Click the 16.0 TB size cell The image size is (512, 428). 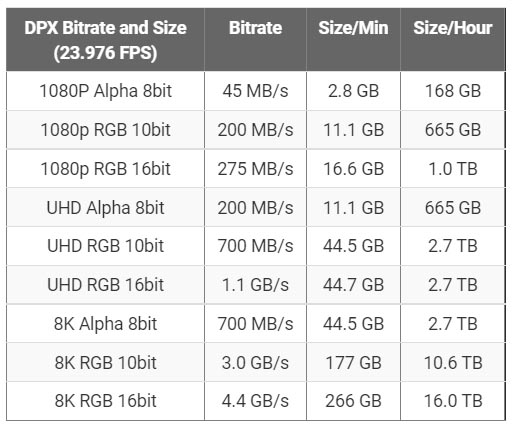pyautogui.click(x=453, y=401)
